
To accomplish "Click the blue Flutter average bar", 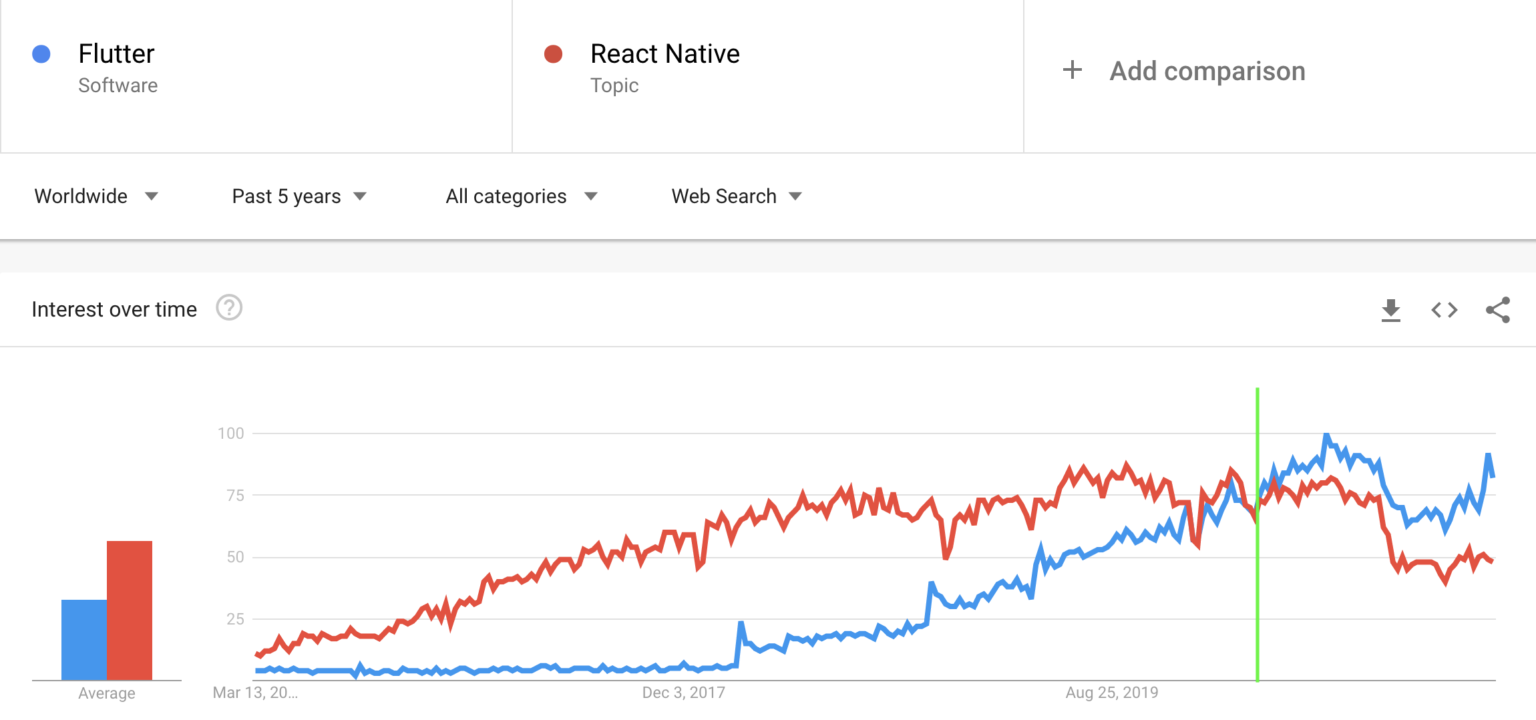I will point(84,640).
